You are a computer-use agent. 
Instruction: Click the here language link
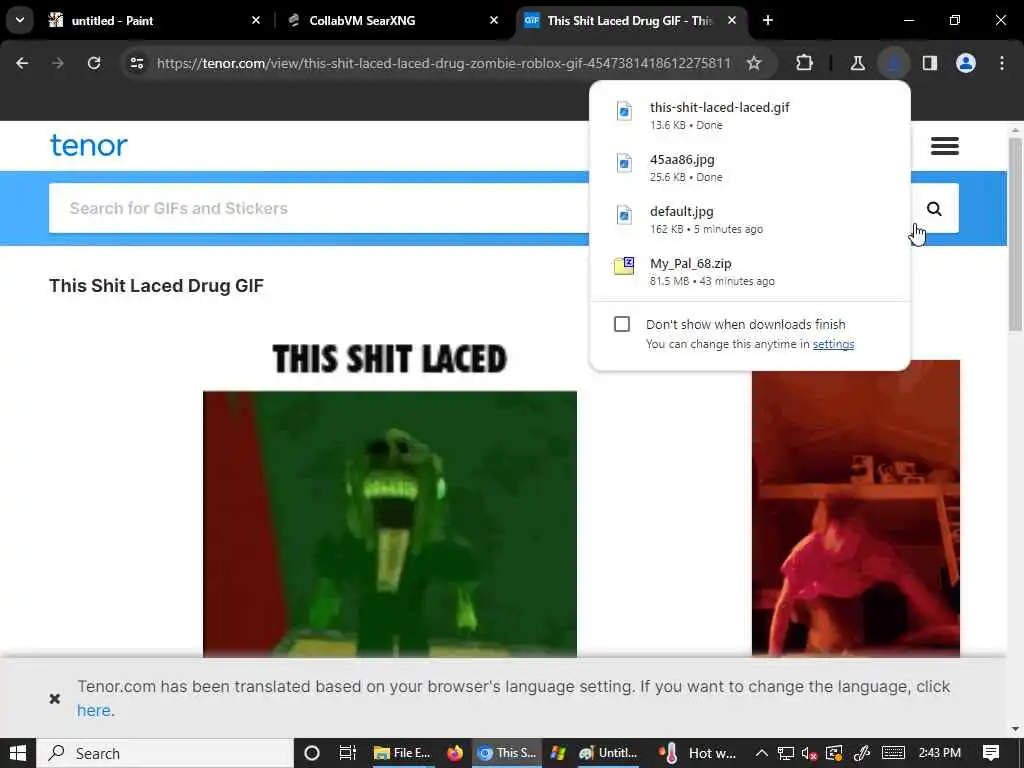coord(93,711)
